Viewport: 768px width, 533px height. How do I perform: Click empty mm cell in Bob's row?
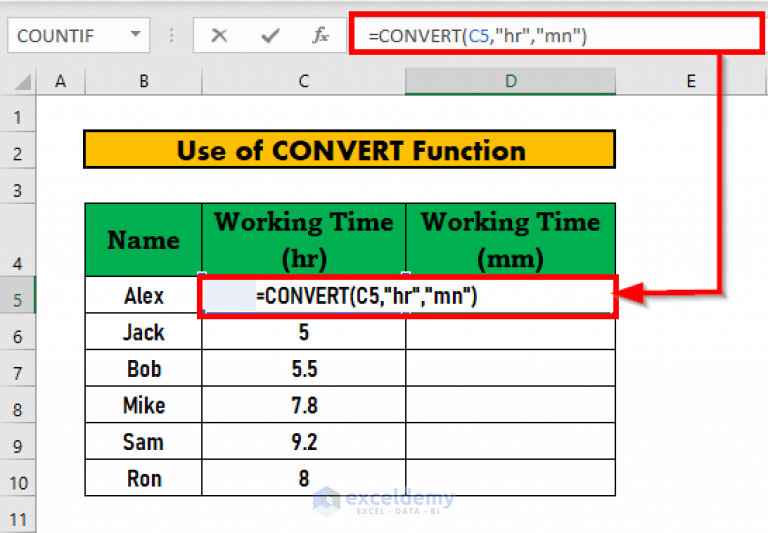[510, 368]
